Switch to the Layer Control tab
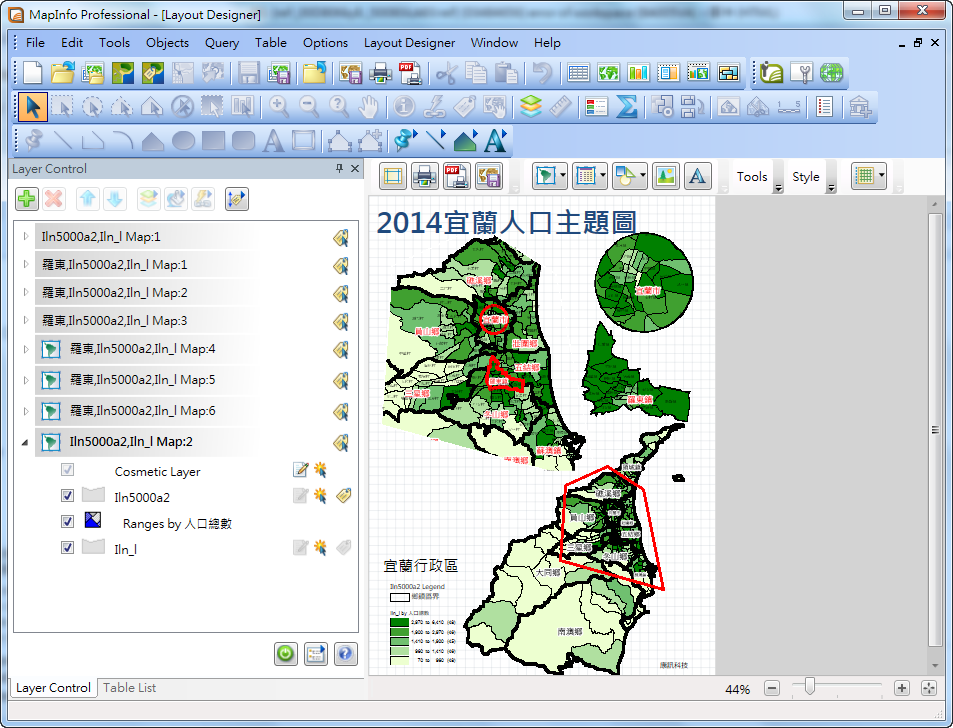Screen dimensions: 953x728 pyautogui.click(x=53, y=687)
